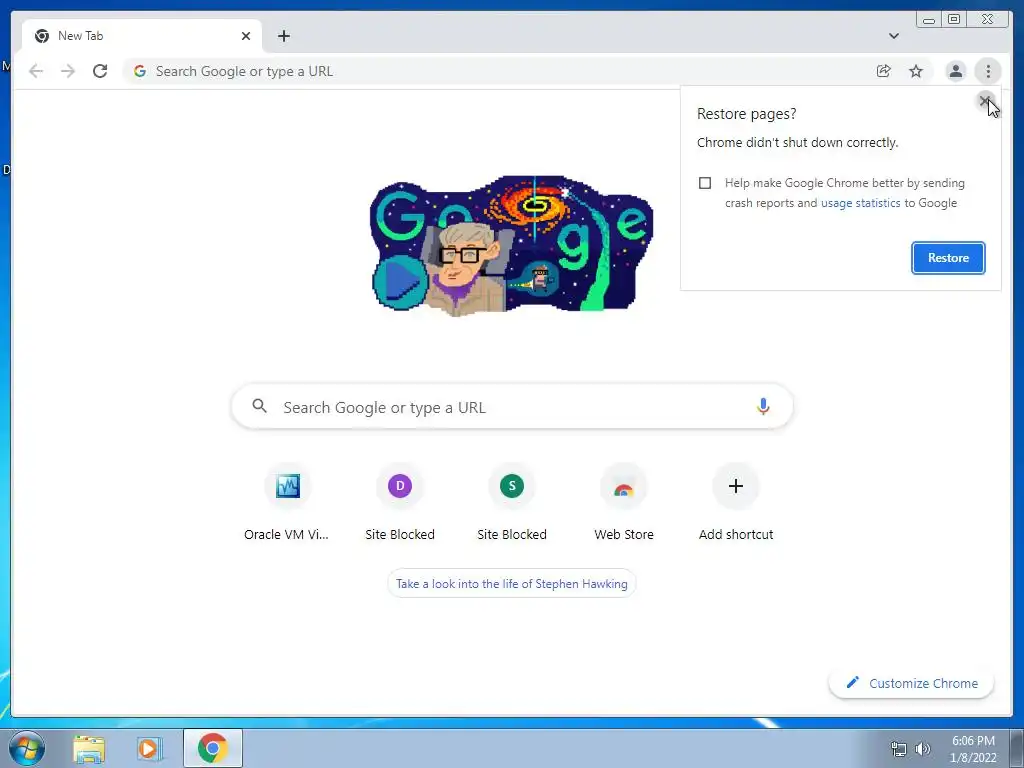Click the browser back arrow

(36, 71)
